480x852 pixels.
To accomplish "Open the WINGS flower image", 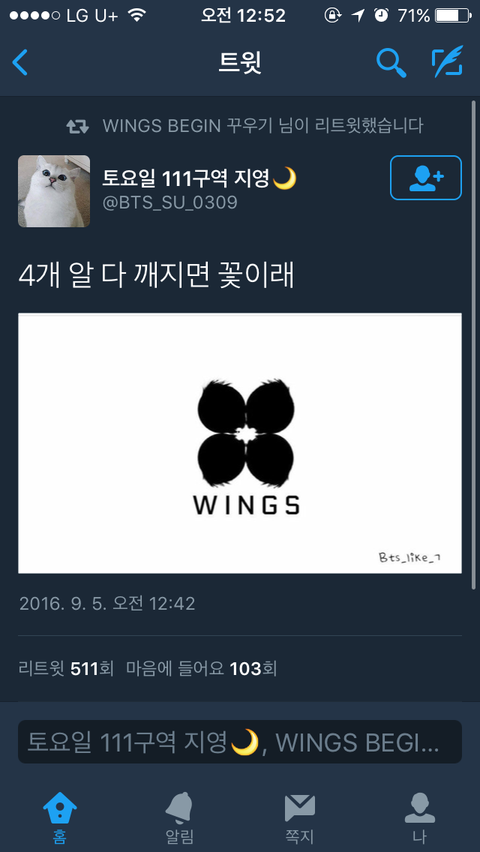I will coord(240,443).
